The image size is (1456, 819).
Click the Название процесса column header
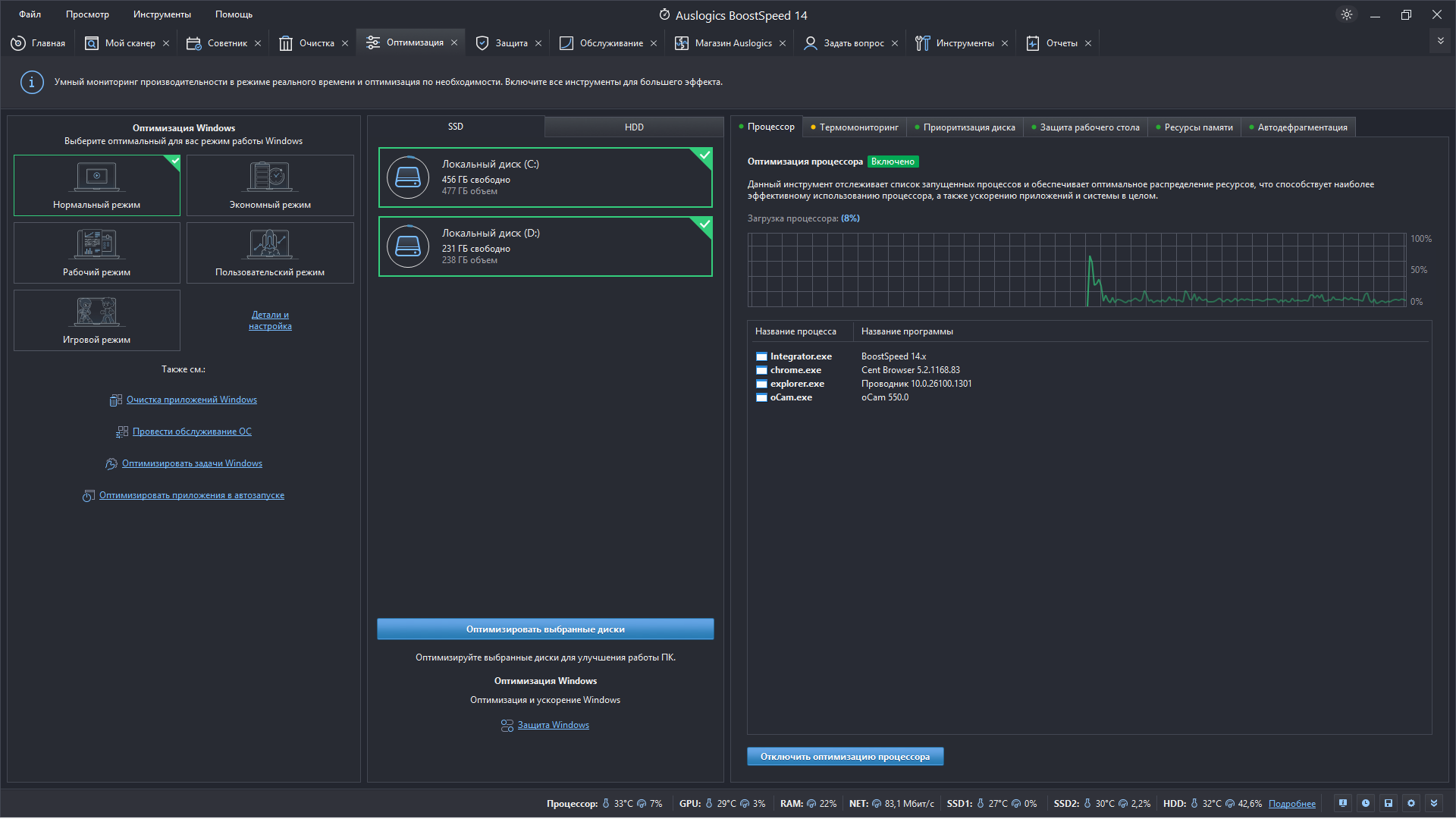coord(800,331)
